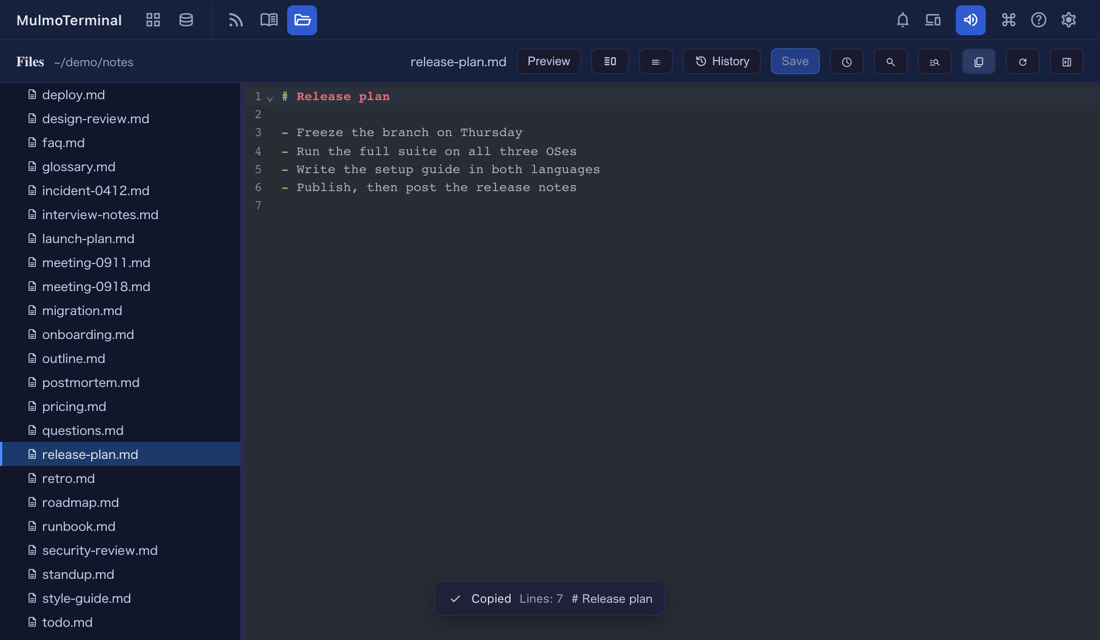This screenshot has height=640, width=1100.
Task: Open postmortem.md
Action: click(x=120, y=382)
